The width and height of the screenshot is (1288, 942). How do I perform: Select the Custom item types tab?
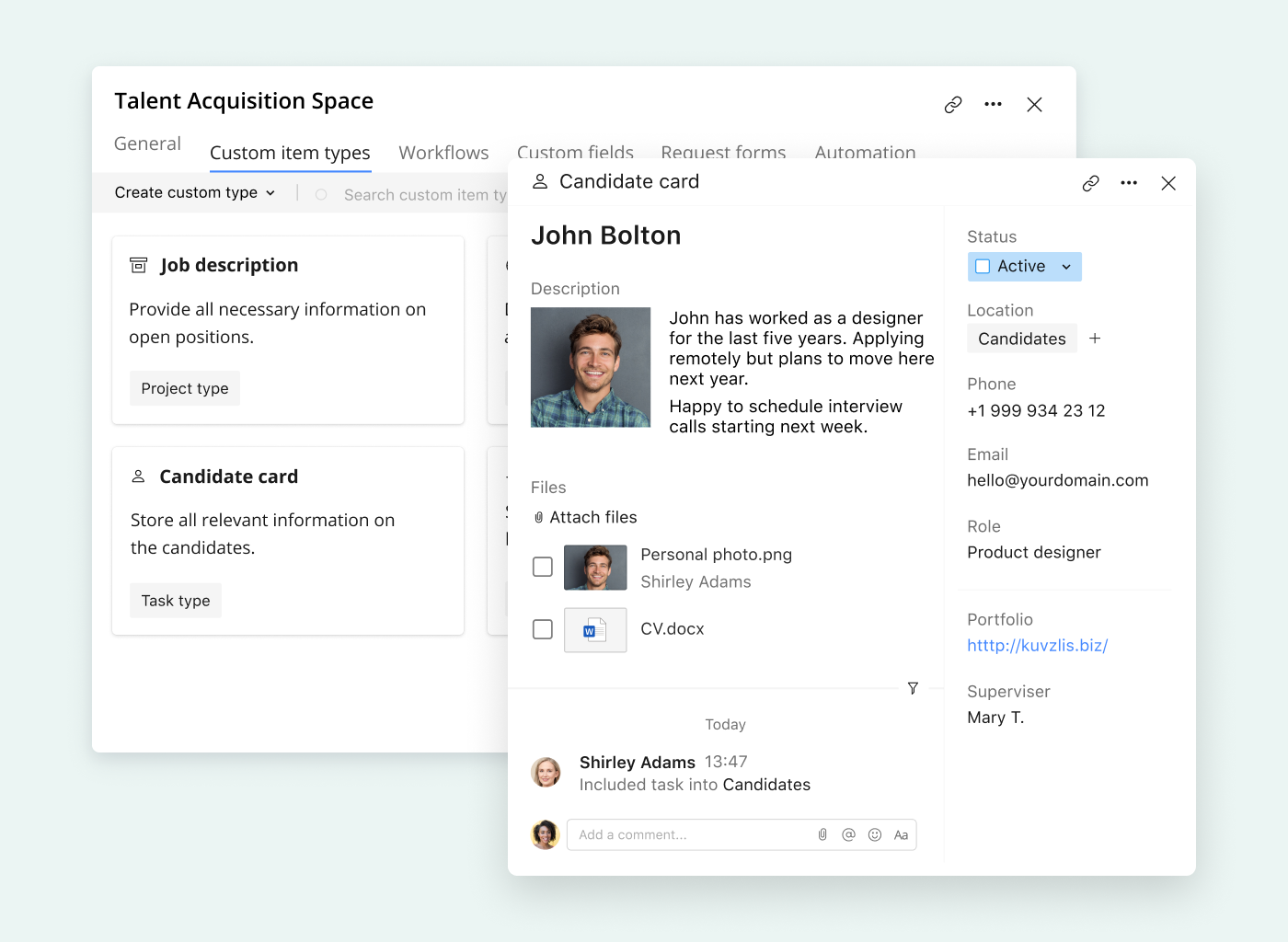290,154
